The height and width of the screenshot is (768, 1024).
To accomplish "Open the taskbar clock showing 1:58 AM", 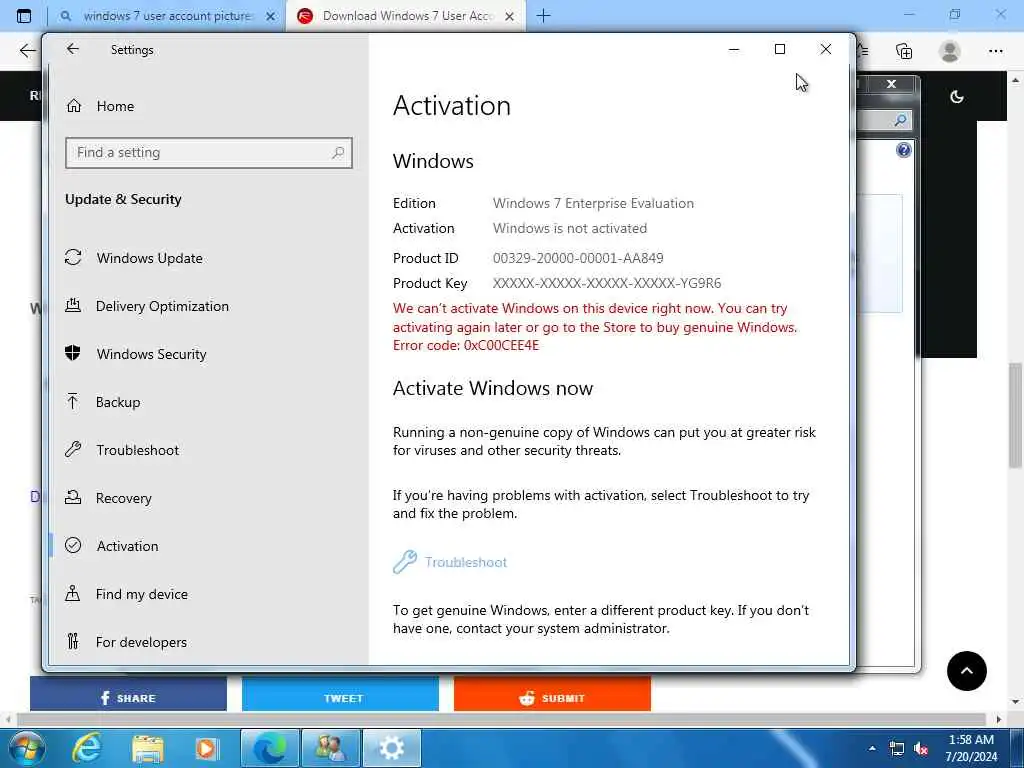I will click(971, 748).
